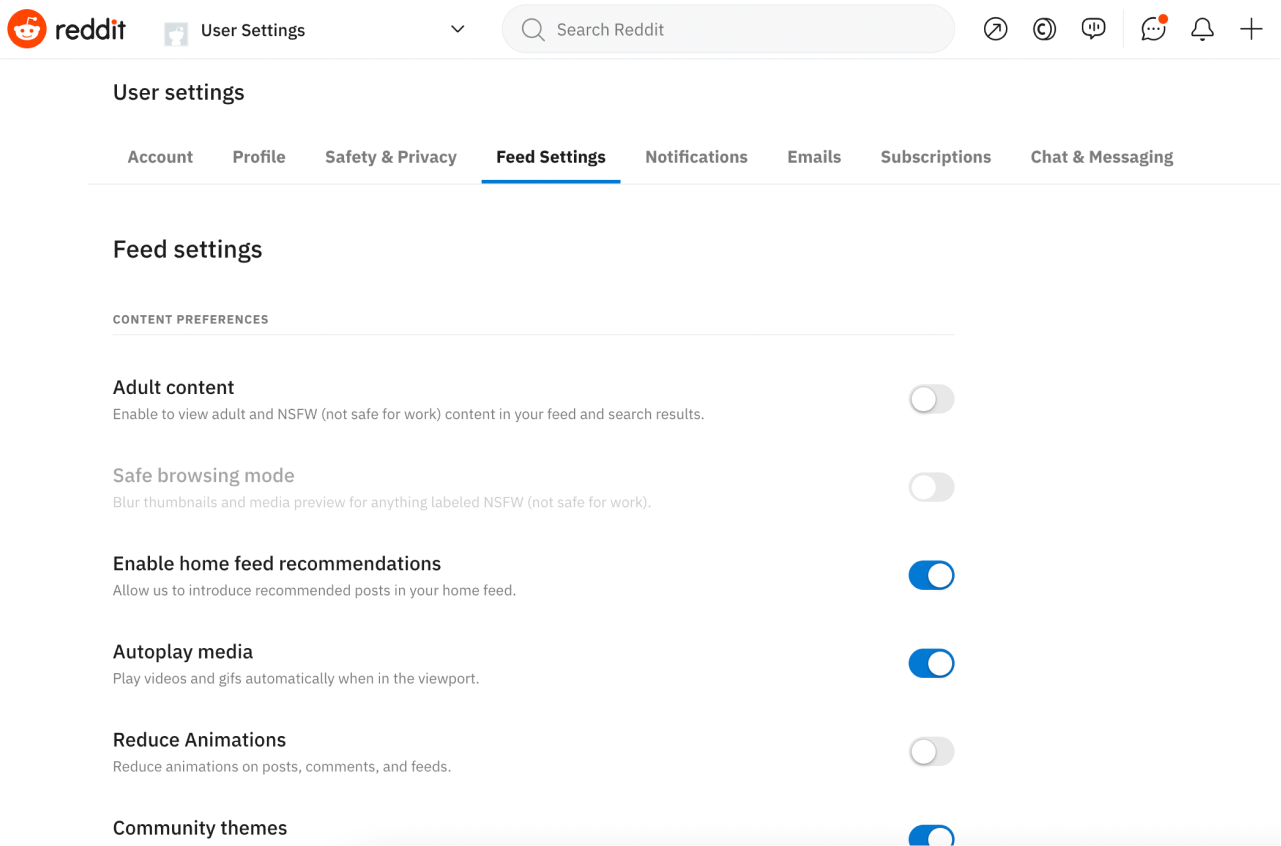Screen dimensions: 1281x846
Task: Disable the Autoplay media toggle
Action: click(931, 664)
